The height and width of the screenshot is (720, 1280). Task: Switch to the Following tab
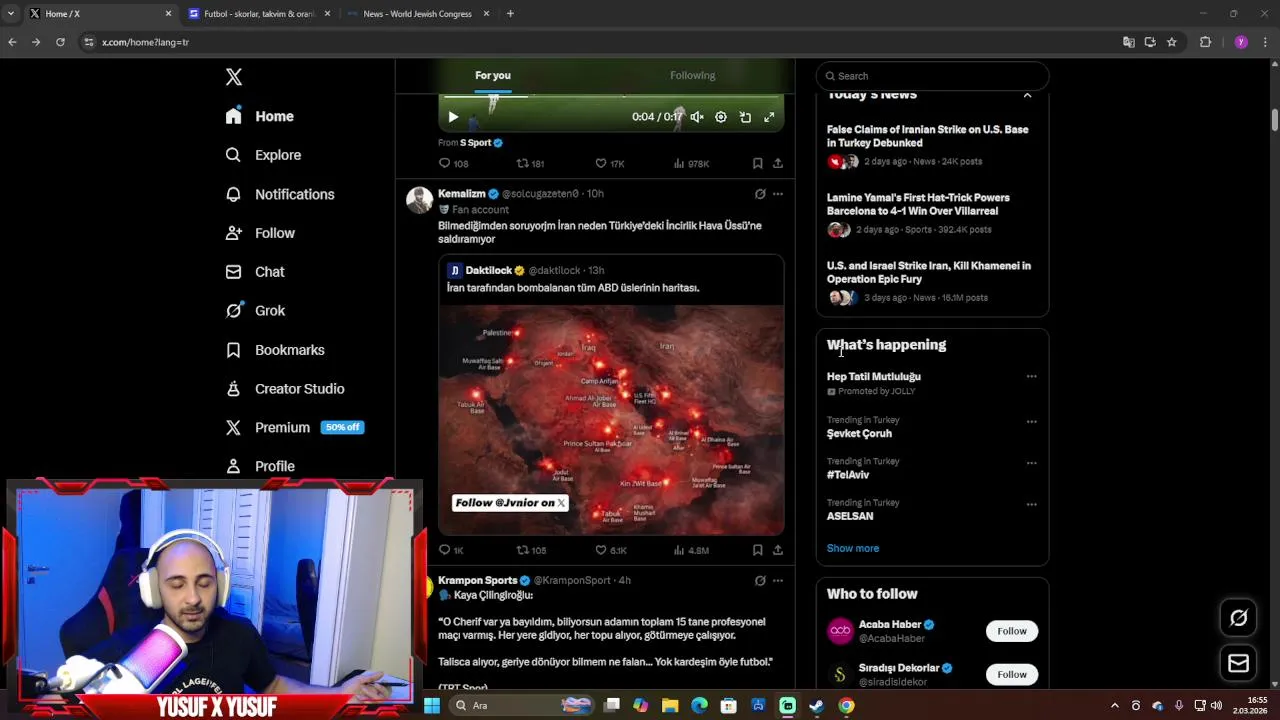(692, 75)
